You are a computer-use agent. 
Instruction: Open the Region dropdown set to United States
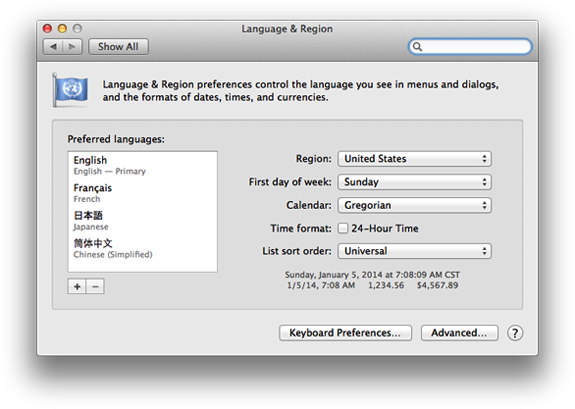(x=414, y=159)
